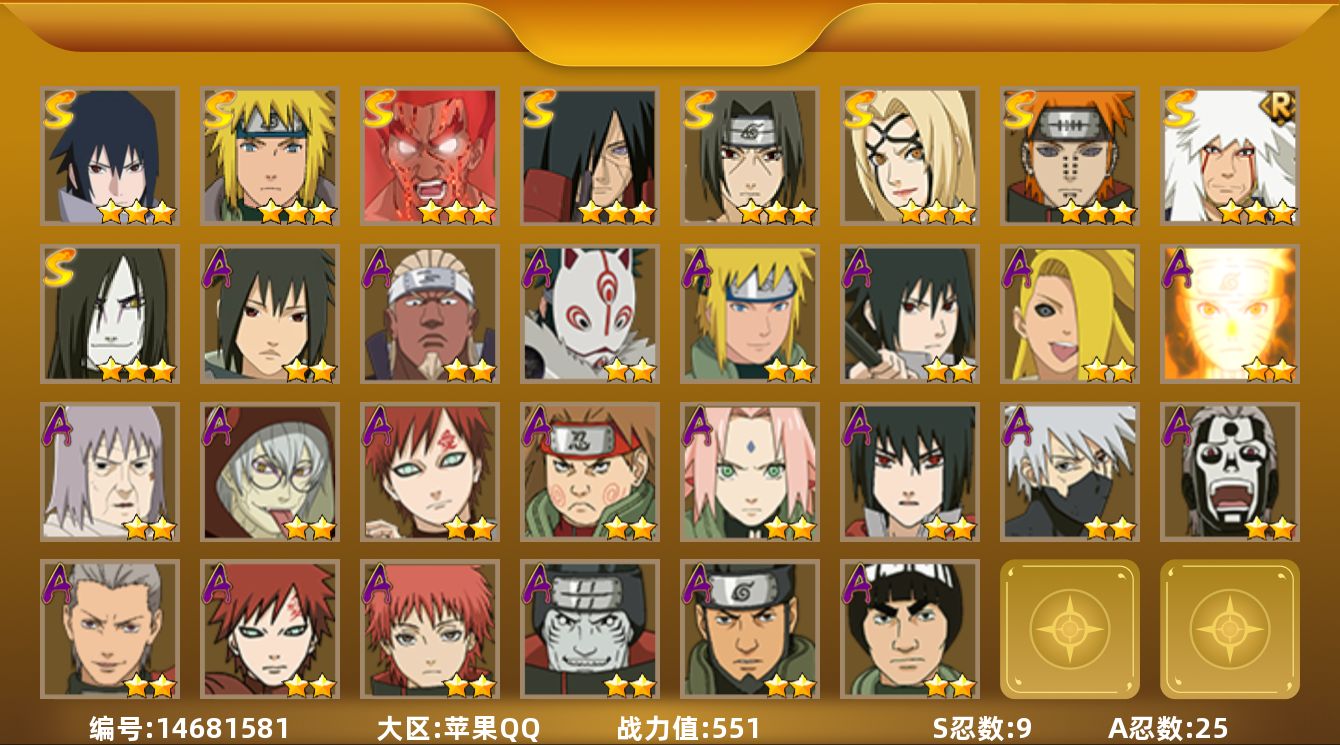The width and height of the screenshot is (1340, 745).
Task: Select the S-rank Tsunade blonde portrait
Action: [909, 156]
